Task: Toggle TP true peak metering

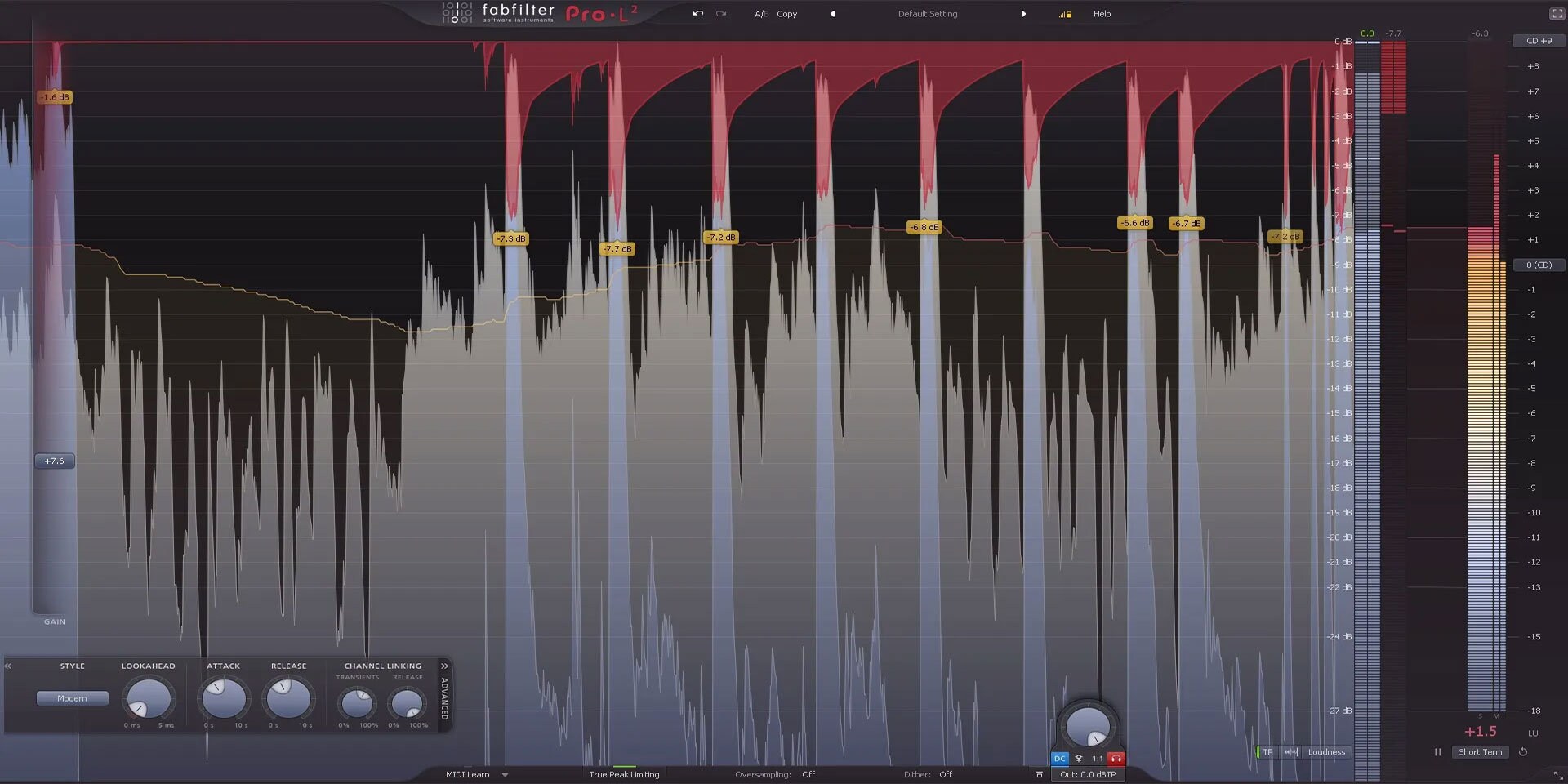Action: point(1267,752)
